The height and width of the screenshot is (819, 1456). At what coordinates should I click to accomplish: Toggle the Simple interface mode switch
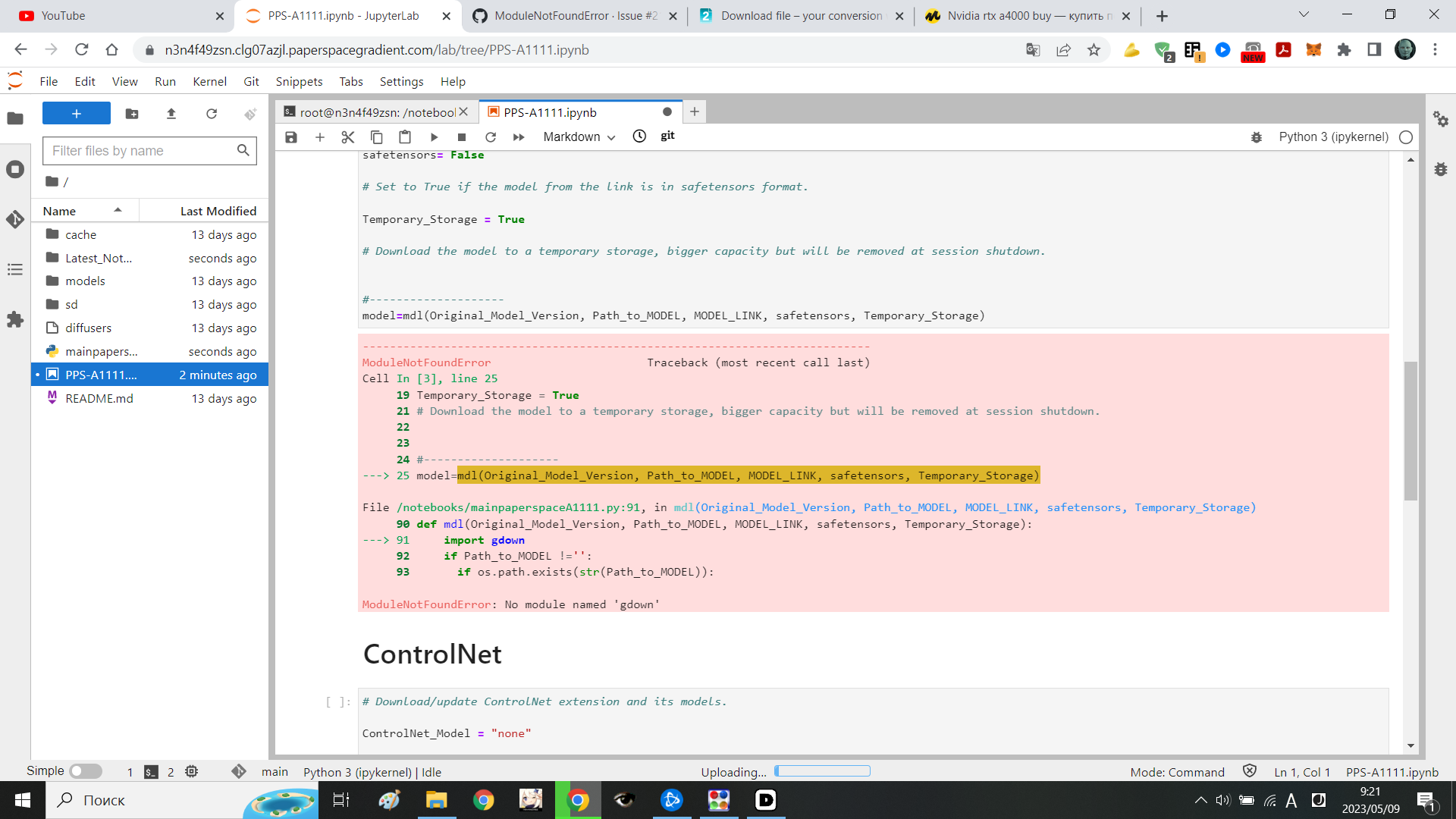coord(86,771)
